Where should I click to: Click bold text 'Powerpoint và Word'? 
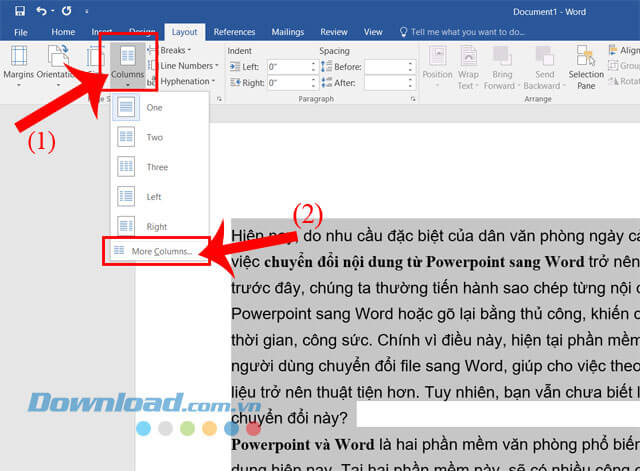pyautogui.click(x=302, y=444)
